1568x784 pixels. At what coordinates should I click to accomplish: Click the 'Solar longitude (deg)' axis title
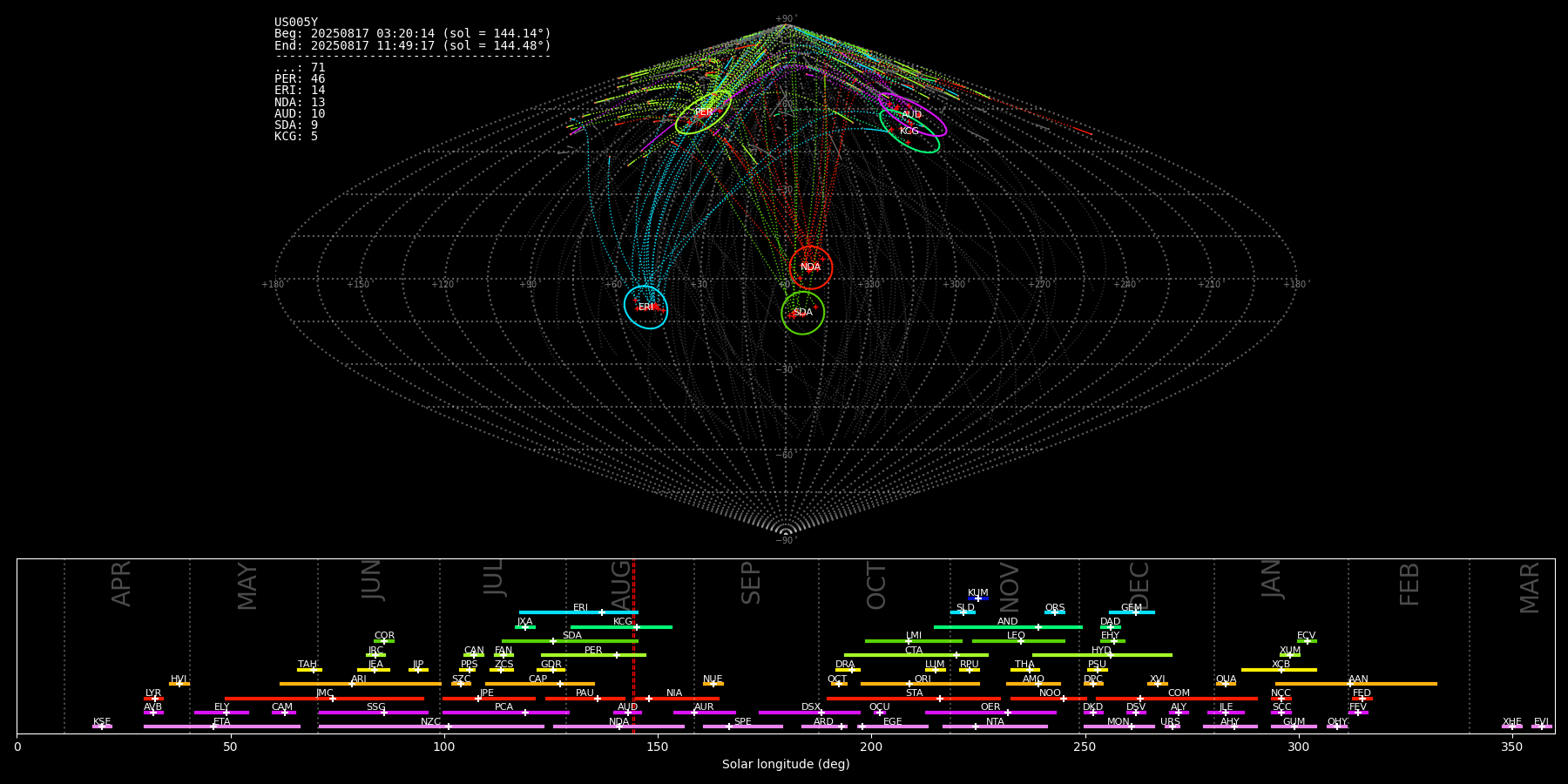point(786,765)
